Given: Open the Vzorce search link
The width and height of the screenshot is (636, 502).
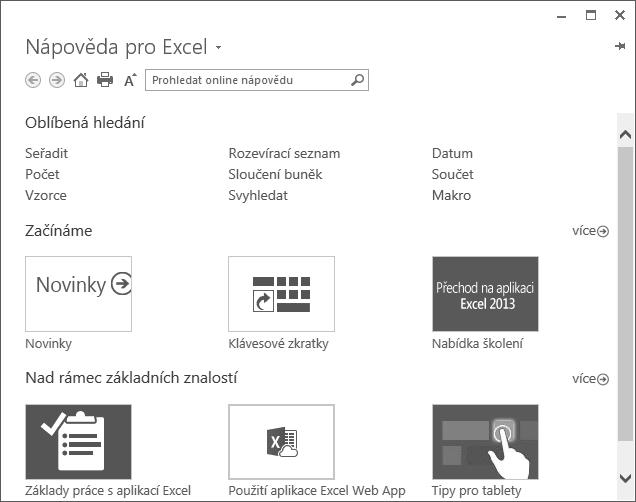Looking at the screenshot, I should pos(46,195).
